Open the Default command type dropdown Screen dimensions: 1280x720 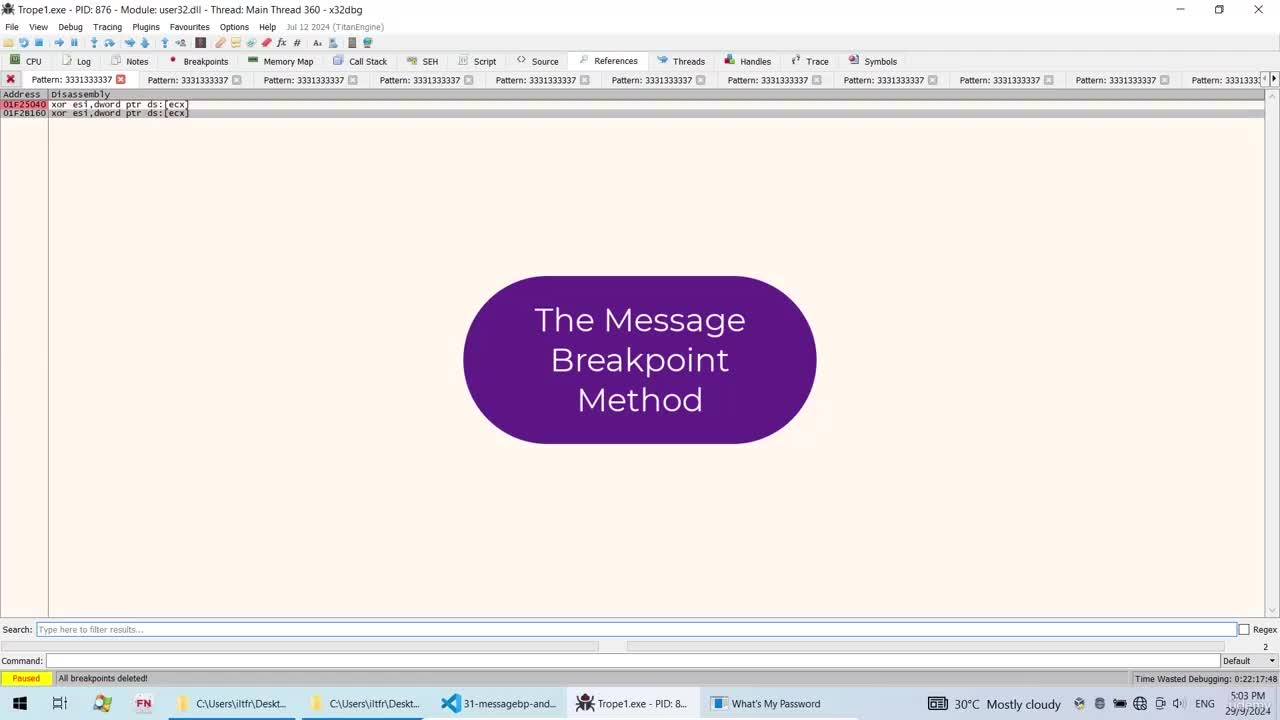[1250, 661]
